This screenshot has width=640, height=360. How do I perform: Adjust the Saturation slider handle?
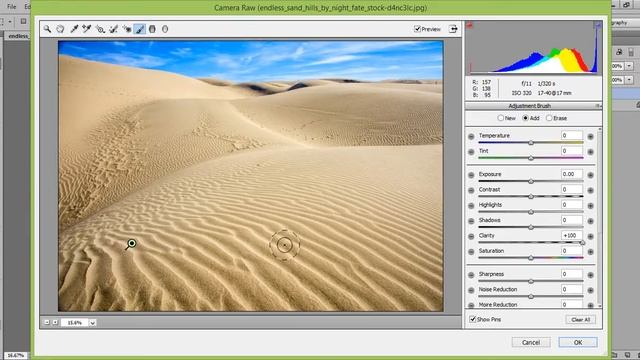click(x=531, y=258)
